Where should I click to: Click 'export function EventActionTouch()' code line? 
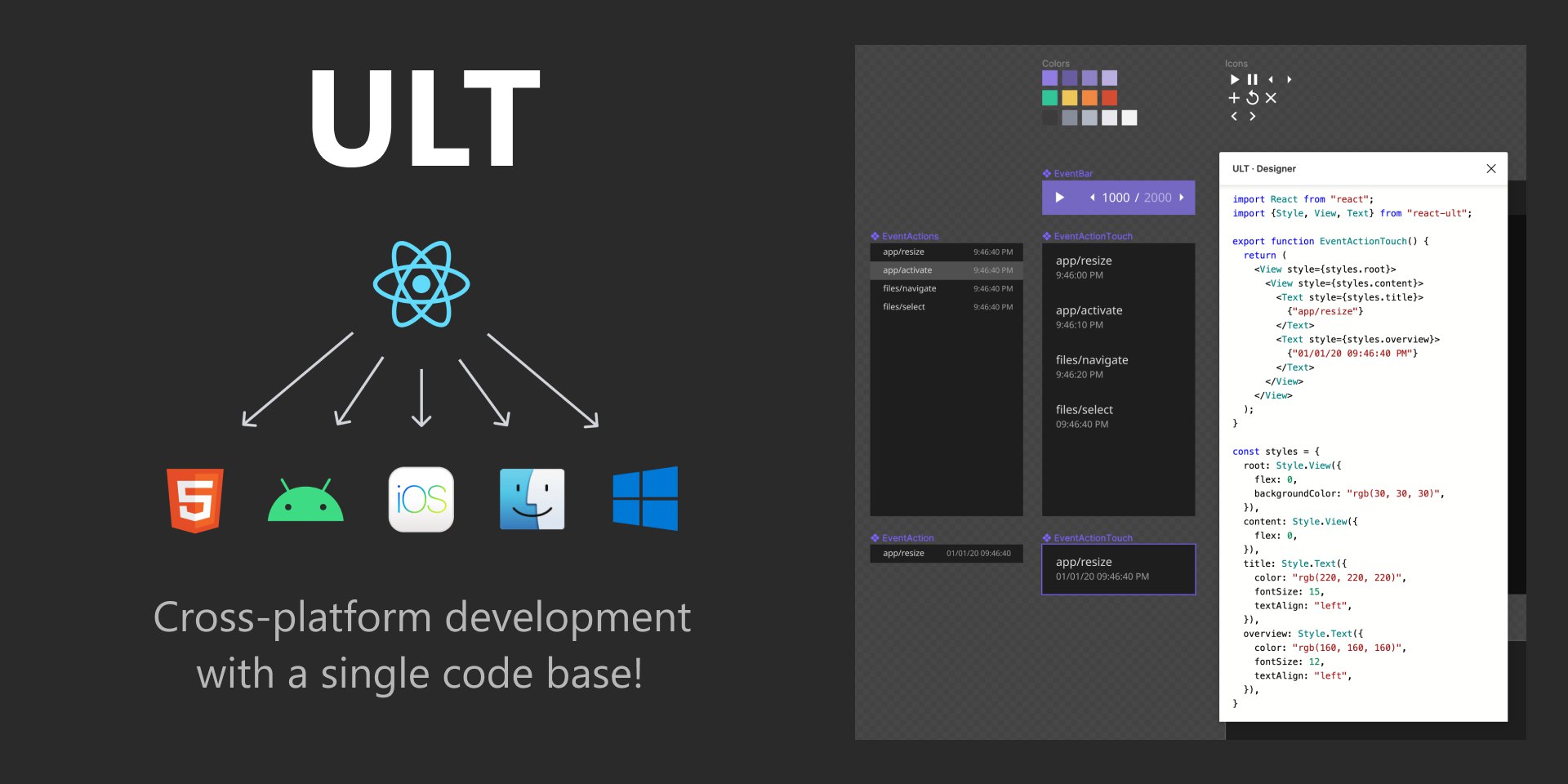click(1331, 242)
